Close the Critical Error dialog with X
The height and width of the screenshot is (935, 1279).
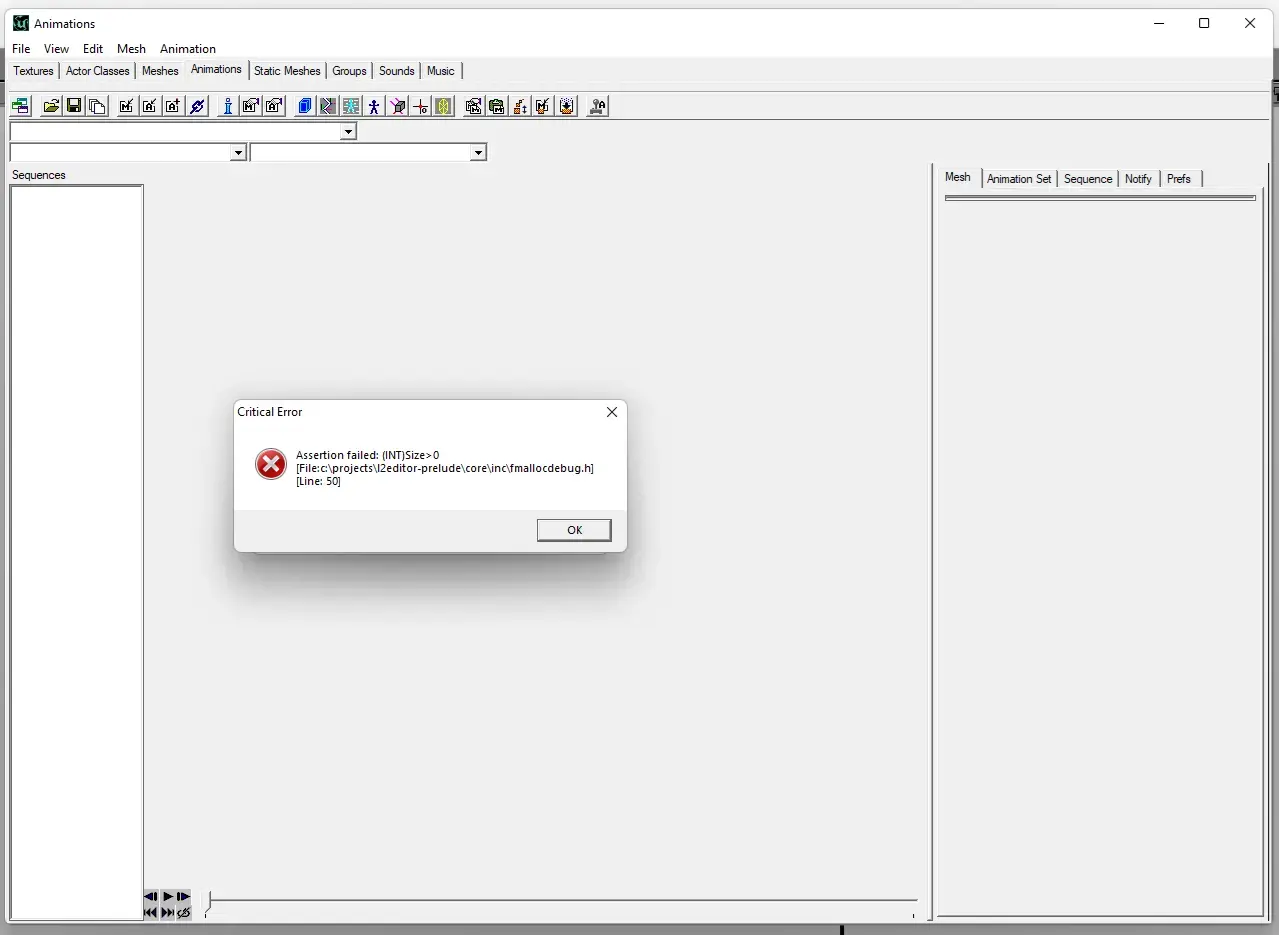click(x=612, y=412)
